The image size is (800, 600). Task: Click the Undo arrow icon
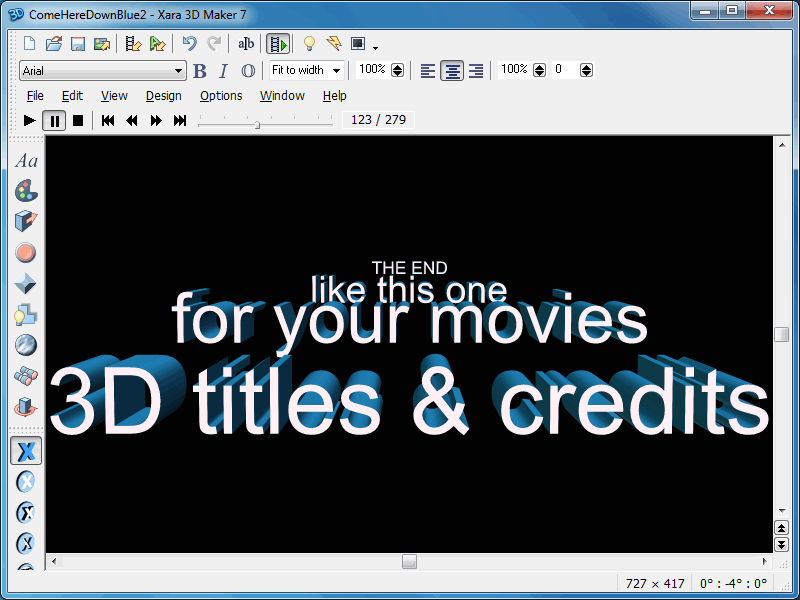click(190, 44)
